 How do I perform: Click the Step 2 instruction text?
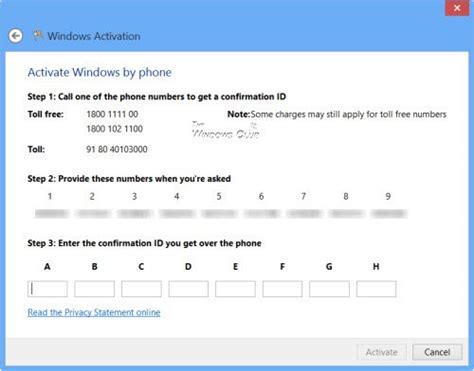point(129,179)
